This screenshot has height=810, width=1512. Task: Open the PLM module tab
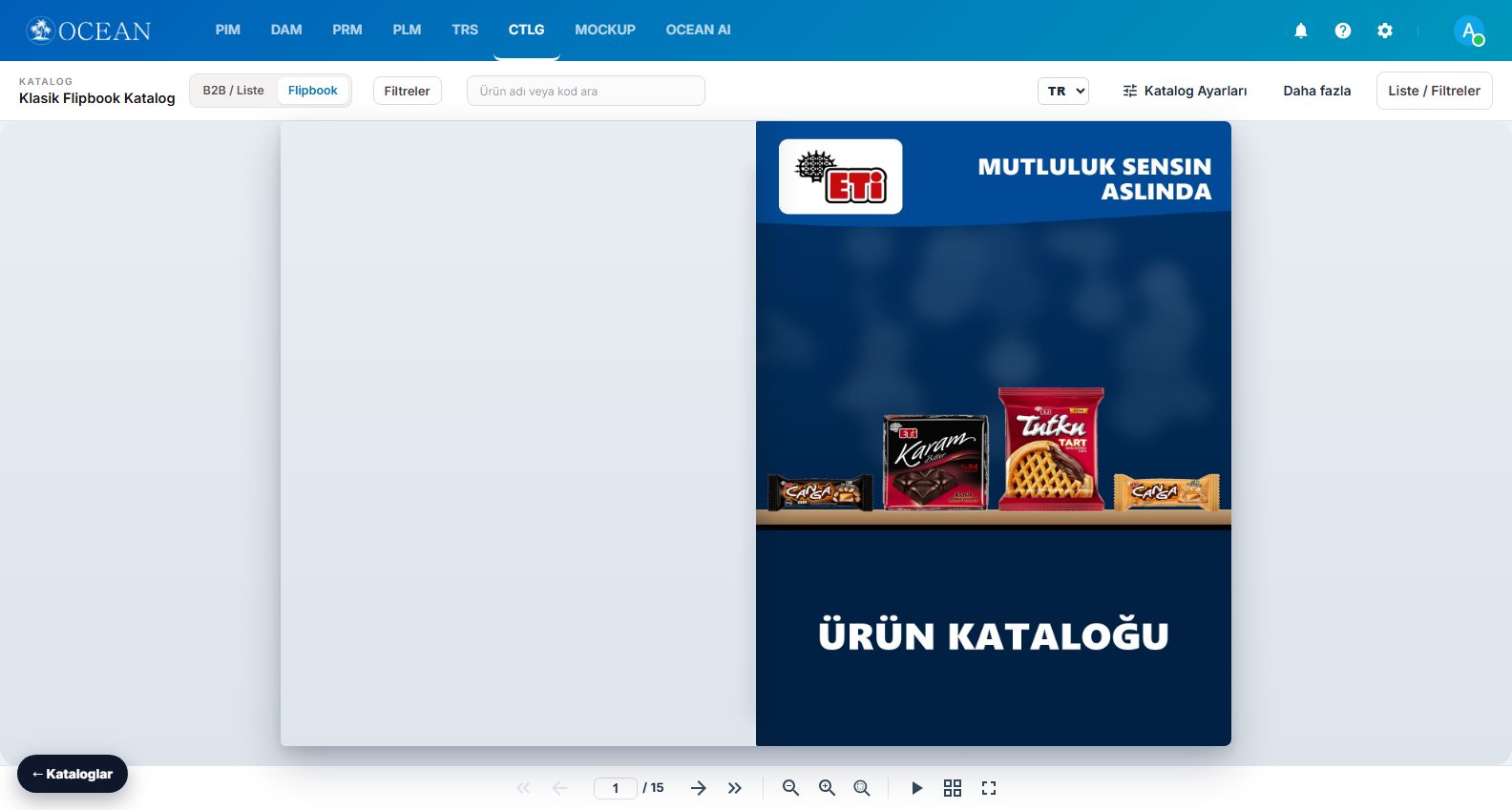[407, 30]
